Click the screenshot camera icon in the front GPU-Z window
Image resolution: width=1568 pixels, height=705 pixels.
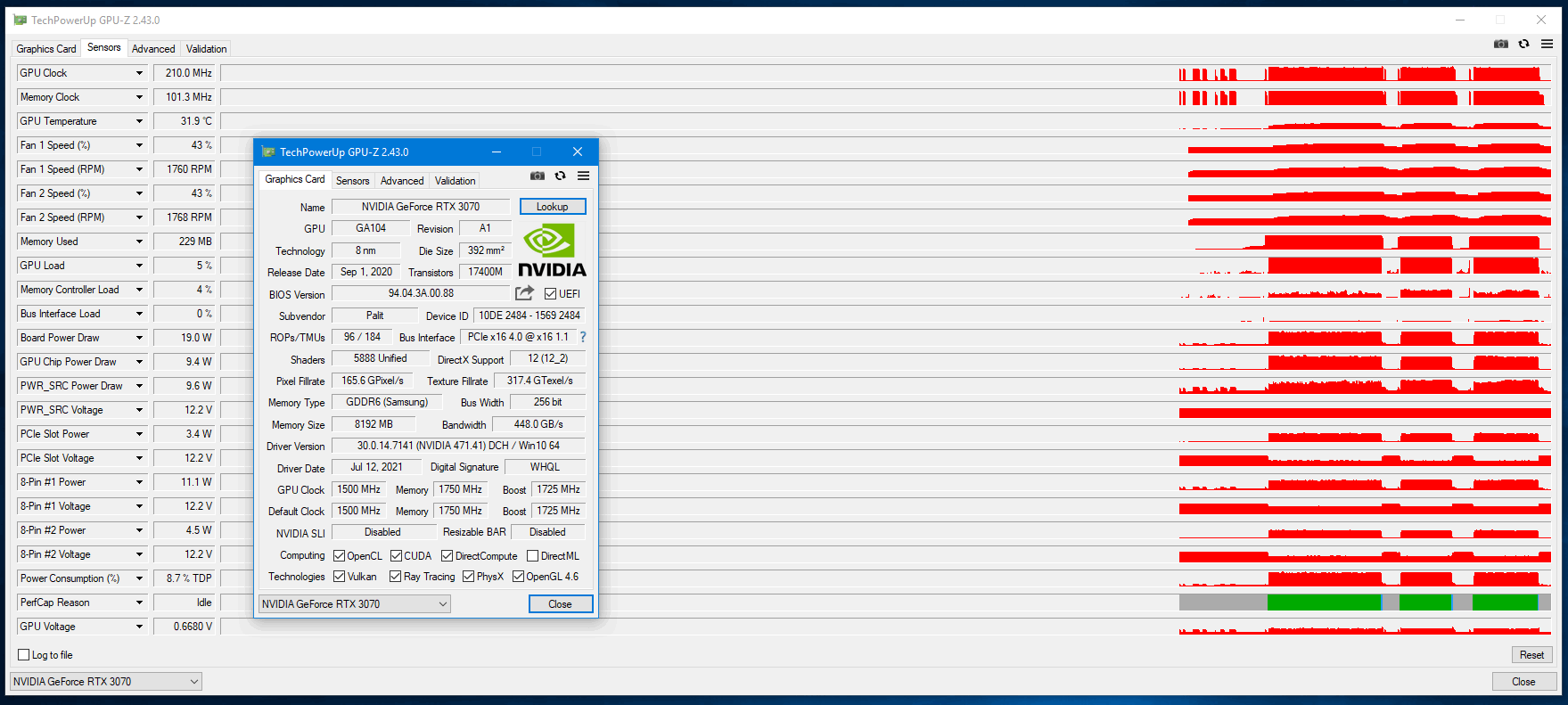click(x=538, y=176)
